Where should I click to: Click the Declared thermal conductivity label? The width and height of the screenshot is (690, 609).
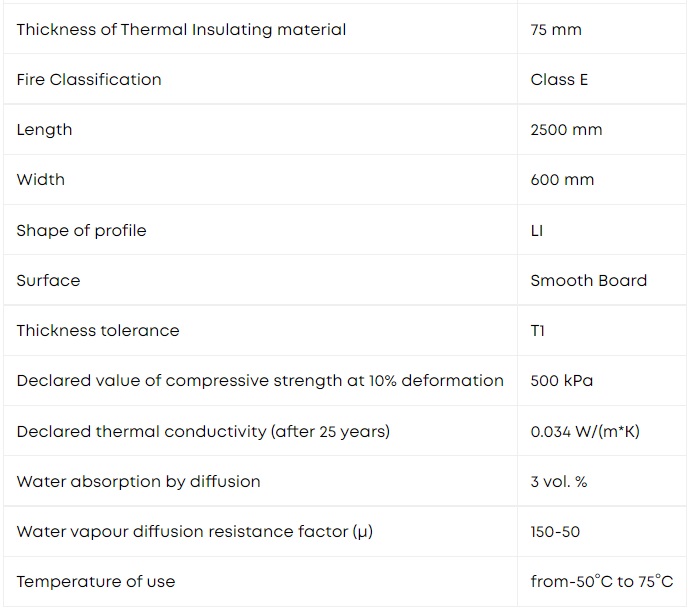coord(203,432)
